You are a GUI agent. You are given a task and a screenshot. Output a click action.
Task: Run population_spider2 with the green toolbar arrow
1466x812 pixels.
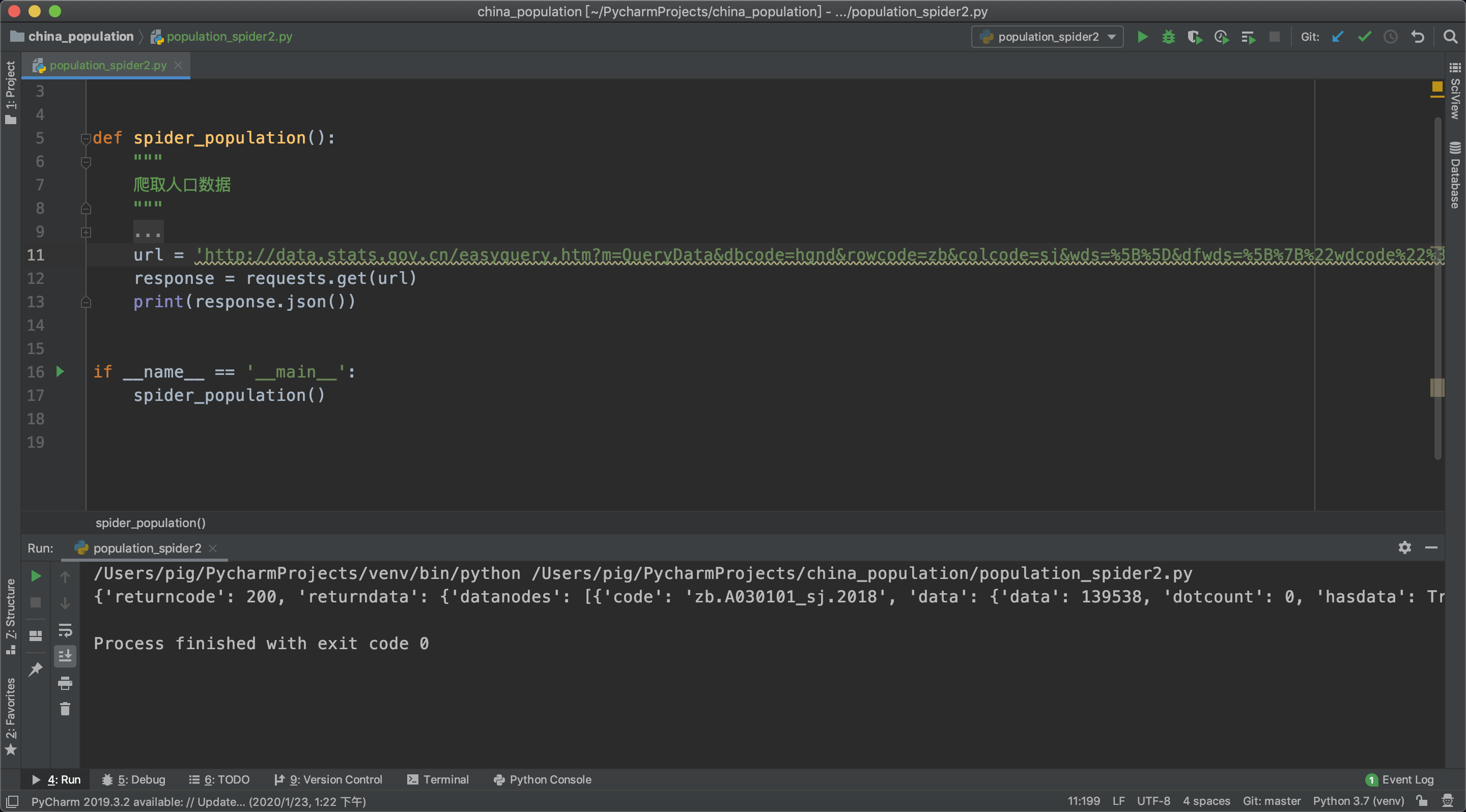tap(1142, 37)
